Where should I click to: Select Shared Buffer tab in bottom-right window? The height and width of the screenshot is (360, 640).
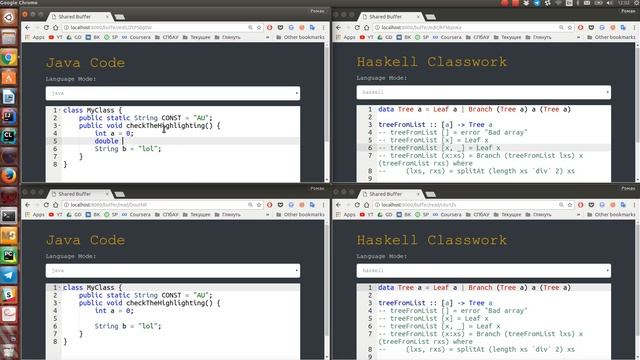tap(391, 194)
